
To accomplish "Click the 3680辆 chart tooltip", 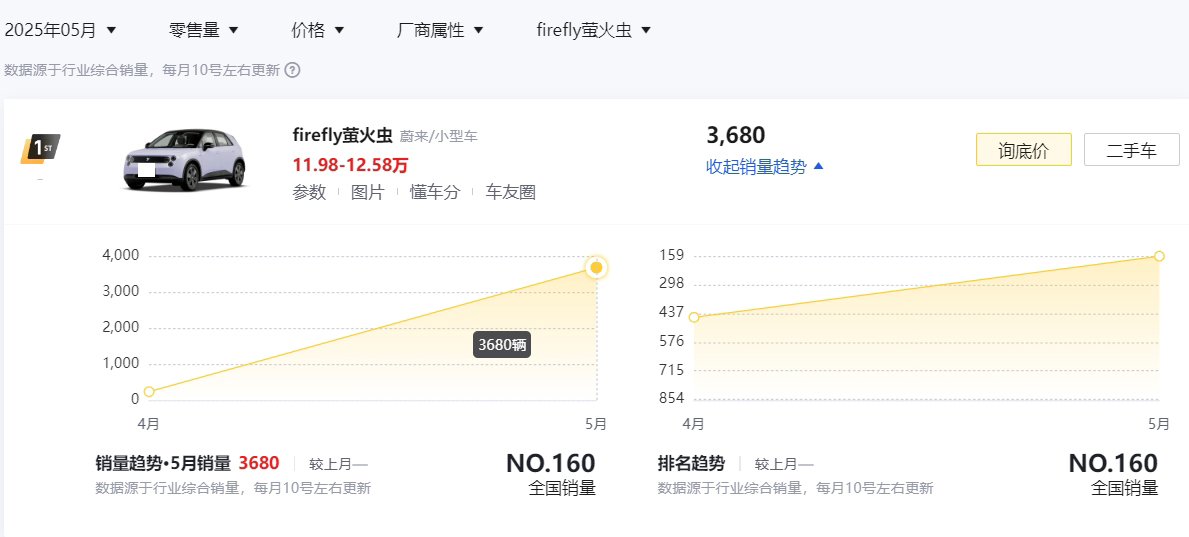I will pyautogui.click(x=502, y=345).
